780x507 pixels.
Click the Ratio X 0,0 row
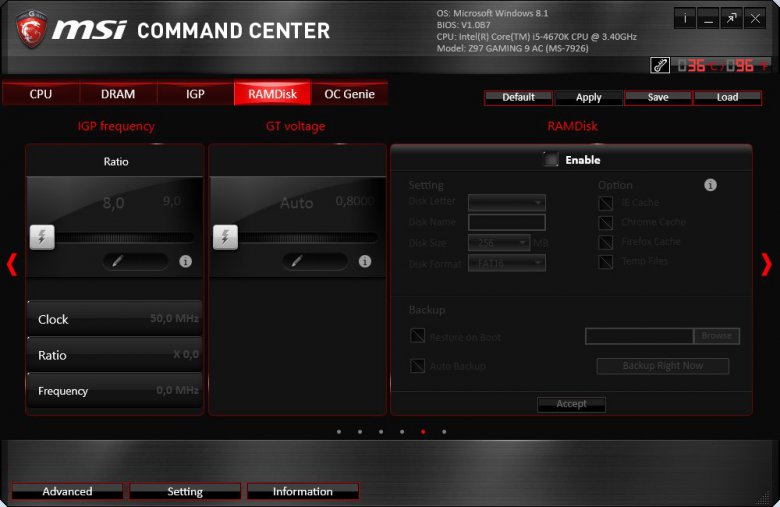click(115, 355)
